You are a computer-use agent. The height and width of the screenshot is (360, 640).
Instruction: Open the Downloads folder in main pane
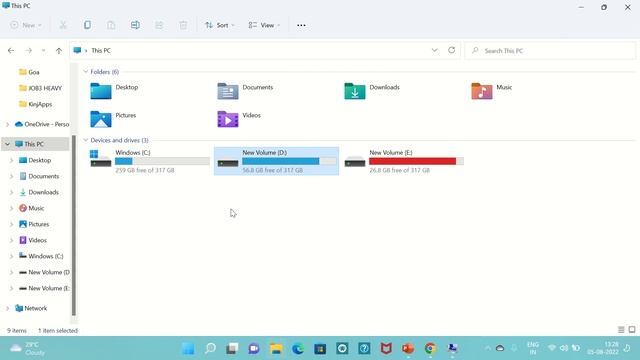coord(372,91)
